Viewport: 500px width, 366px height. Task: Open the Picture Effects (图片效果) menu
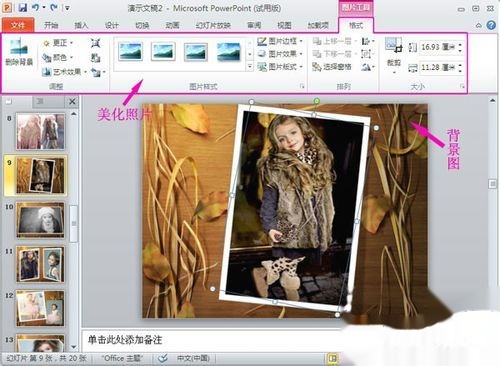(280, 54)
